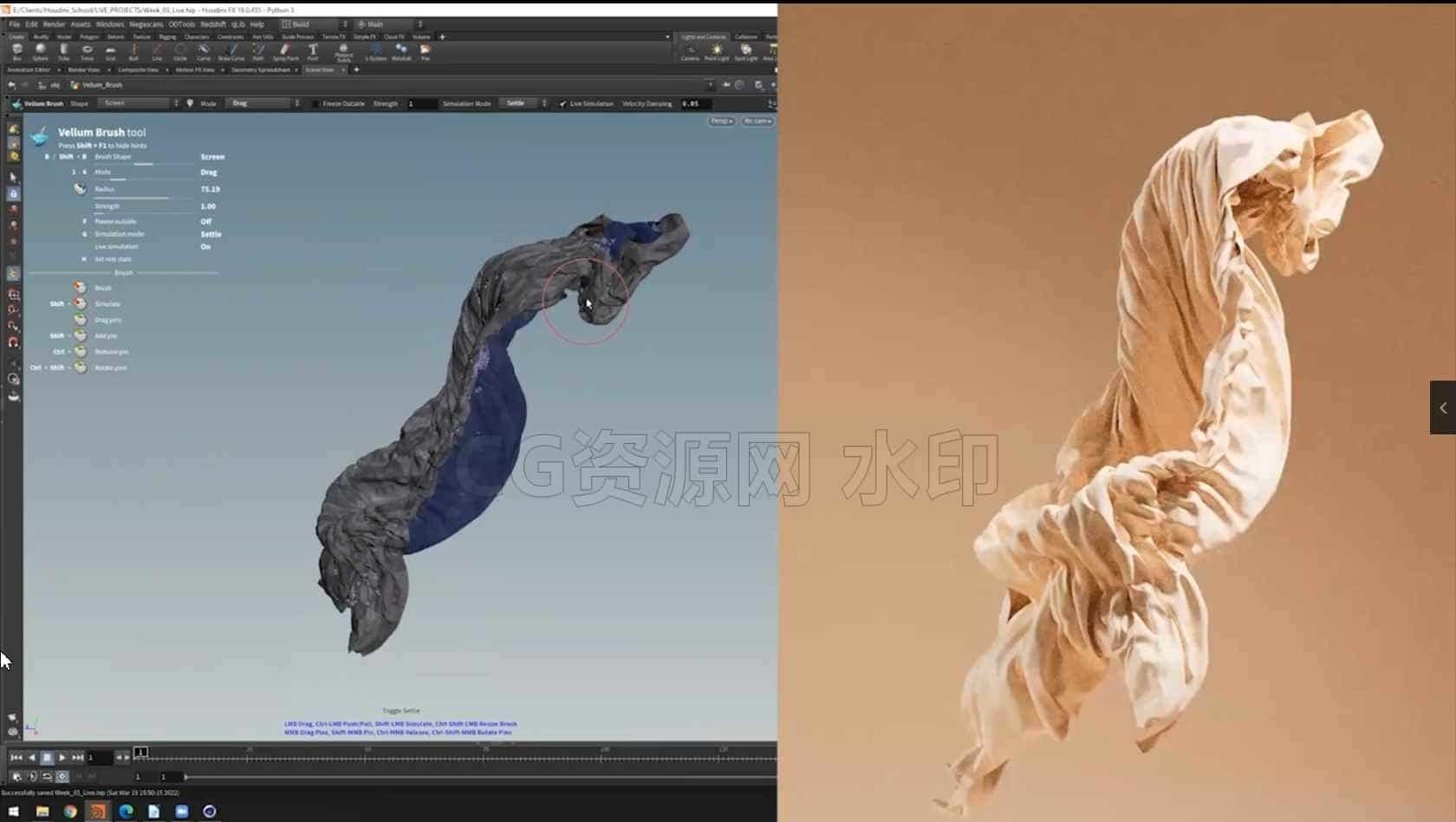Image resolution: width=1456 pixels, height=822 pixels.
Task: Open the Windows Start menu
Action: pos(13,812)
